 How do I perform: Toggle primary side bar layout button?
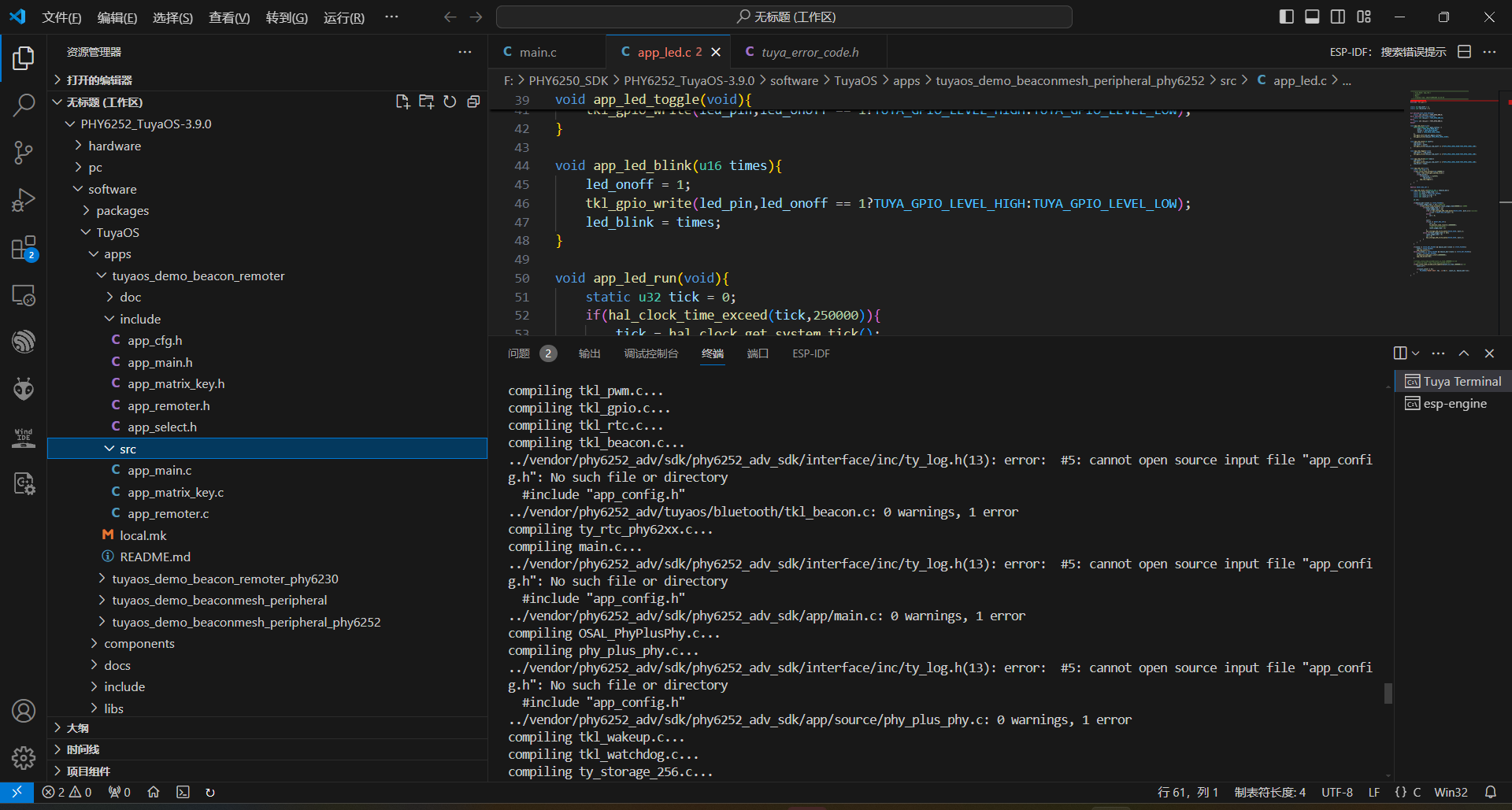[x=1287, y=17]
